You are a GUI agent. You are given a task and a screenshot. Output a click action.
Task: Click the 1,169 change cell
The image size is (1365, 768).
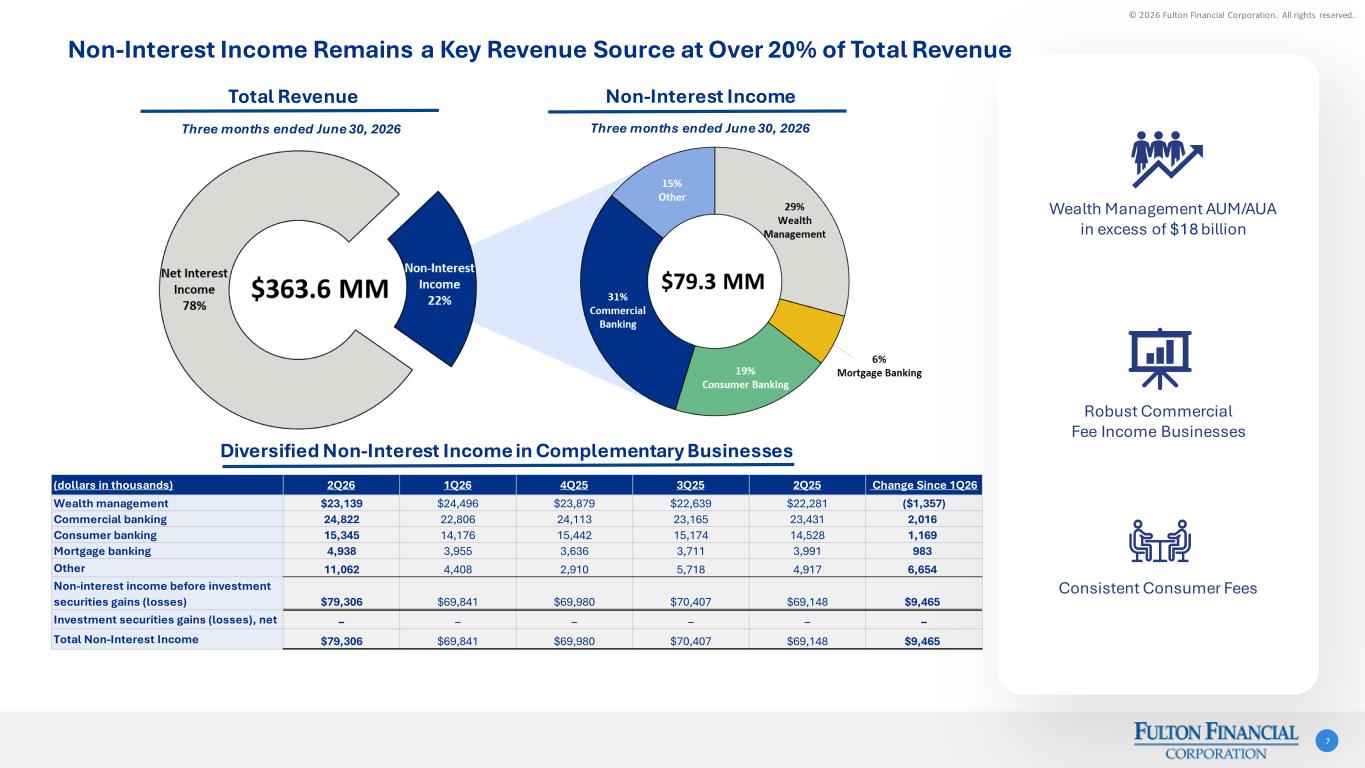(924, 535)
